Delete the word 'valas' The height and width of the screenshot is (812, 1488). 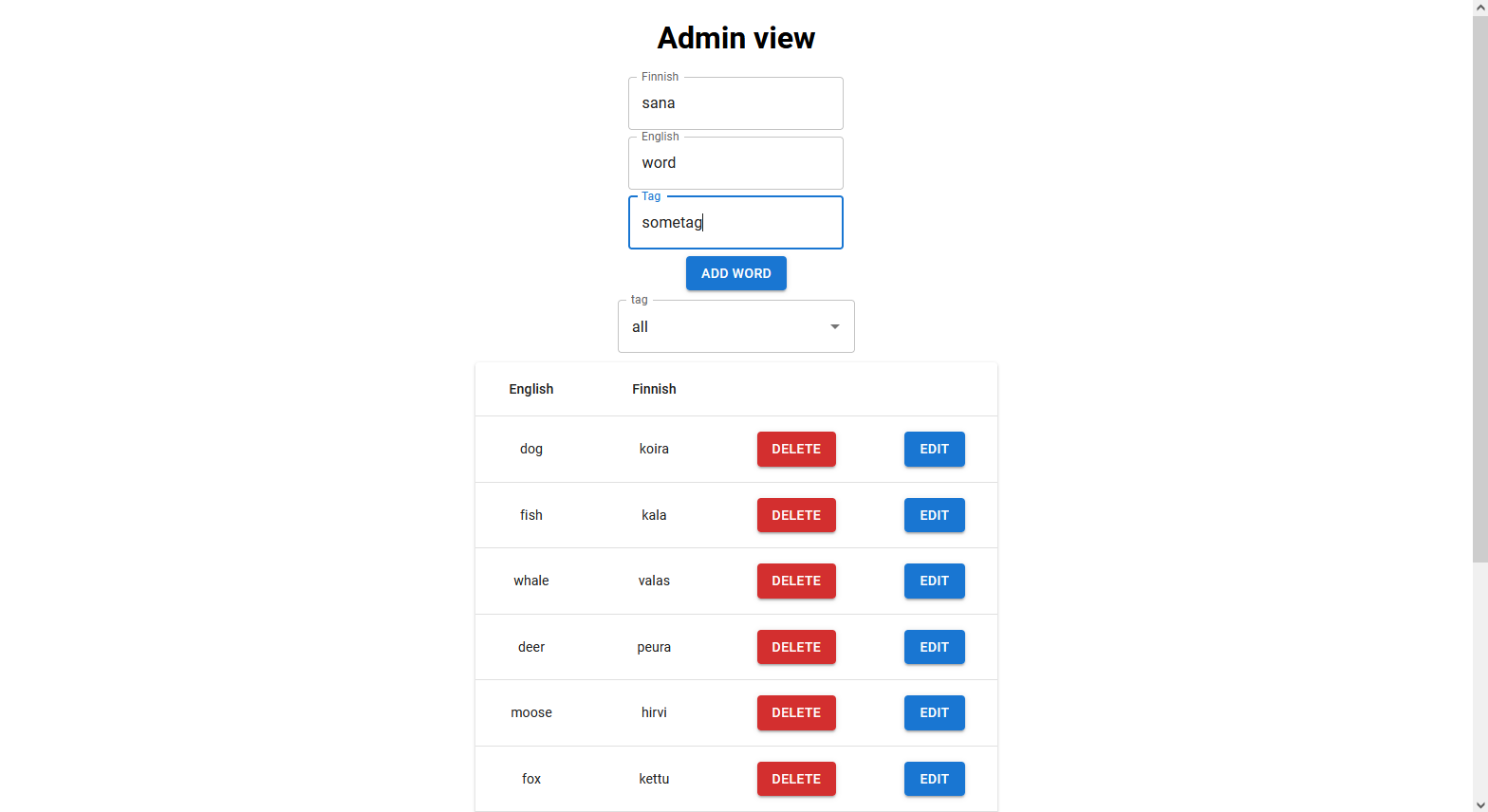(795, 581)
